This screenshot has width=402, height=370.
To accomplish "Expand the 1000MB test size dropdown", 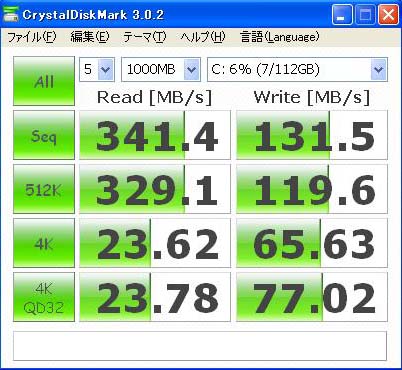I will coord(161,69).
